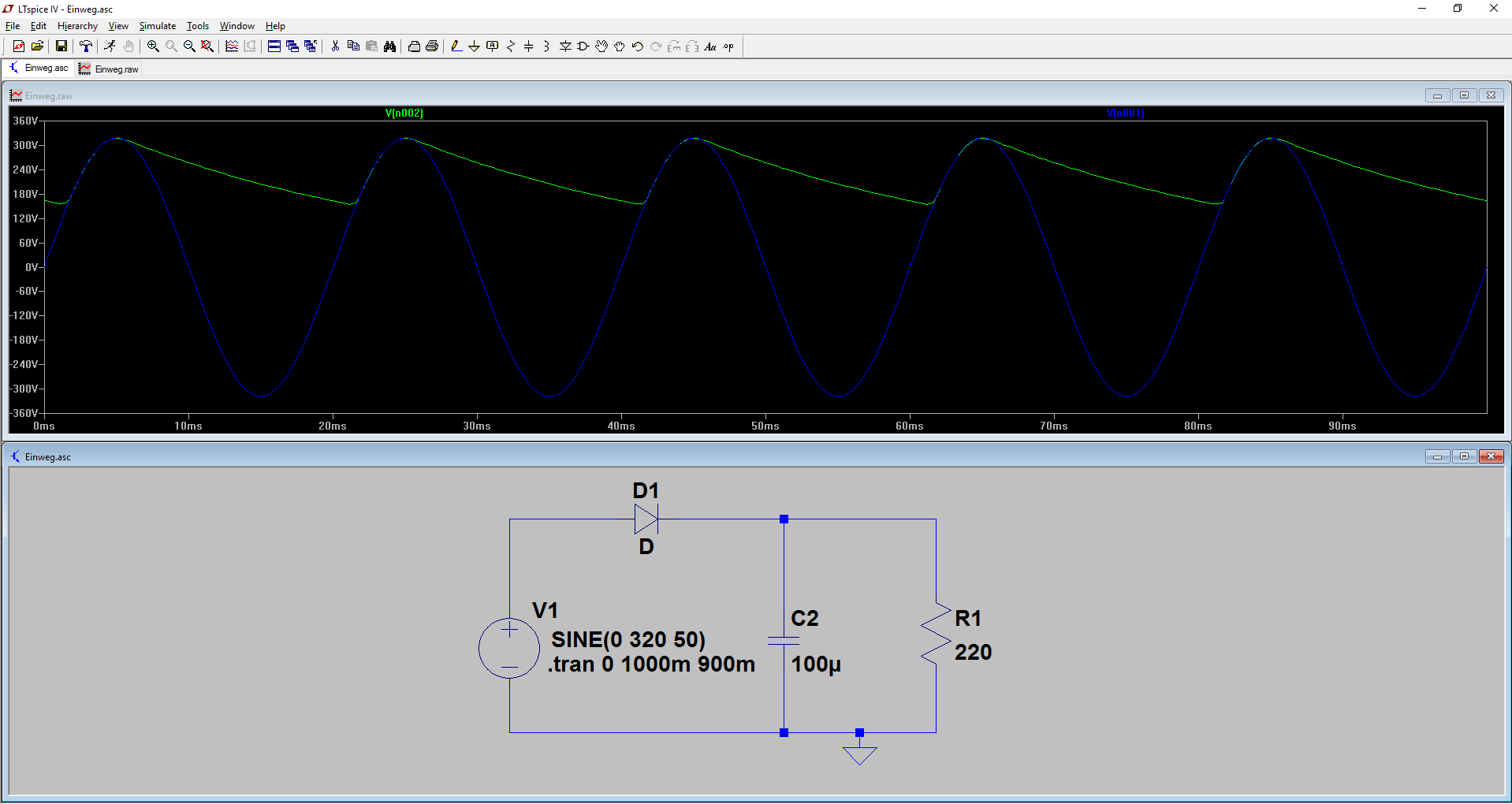Run the simulation with the running man icon
This screenshot has height=804, width=1512.
click(x=110, y=47)
